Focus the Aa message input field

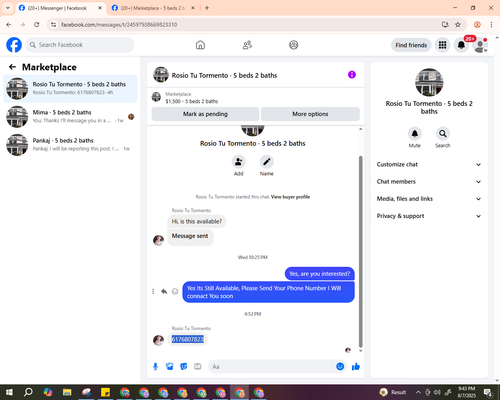272,367
